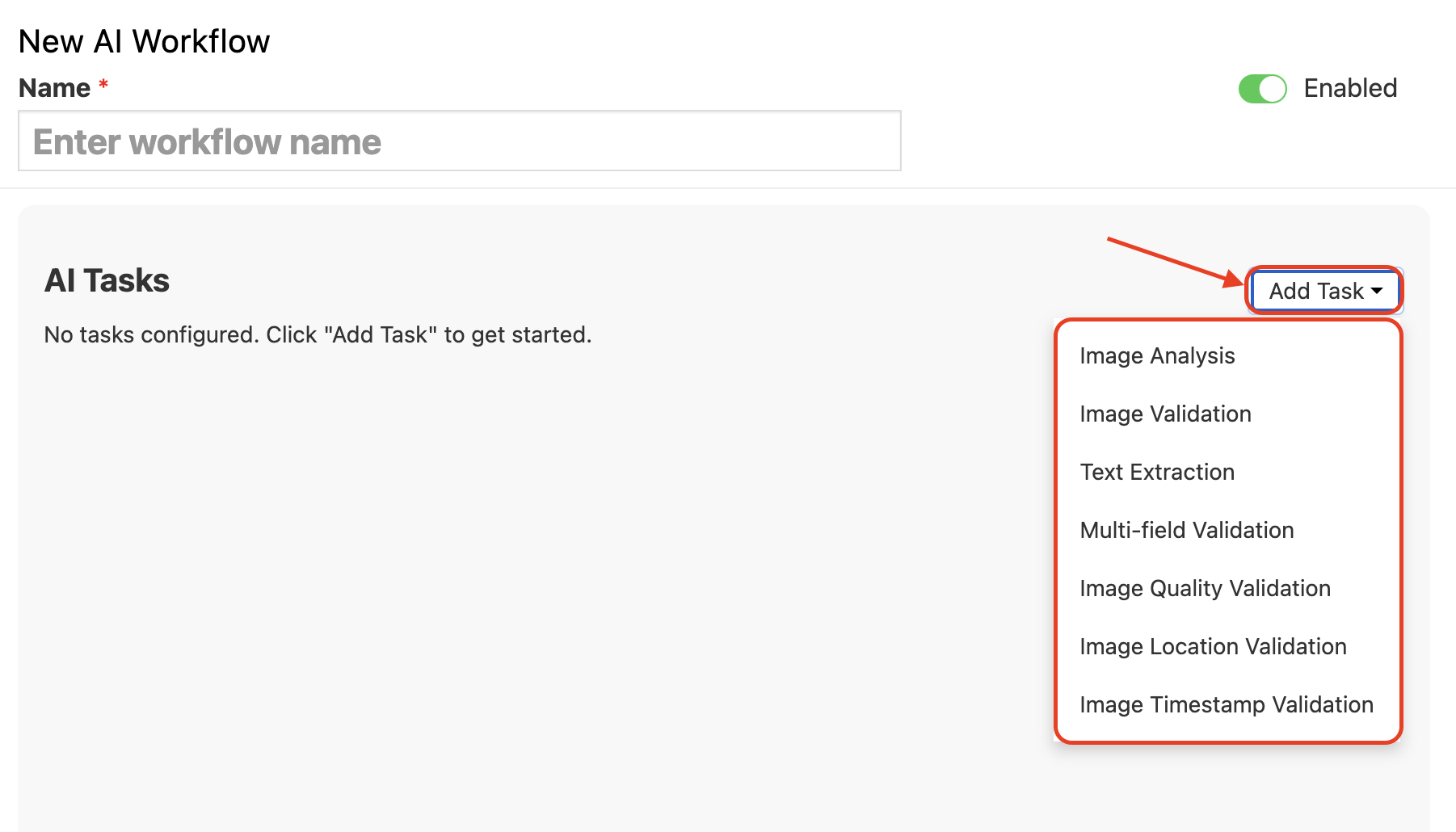This screenshot has width=1456, height=832.
Task: Select the Multi-field Validation menu entry
Action: click(x=1187, y=531)
